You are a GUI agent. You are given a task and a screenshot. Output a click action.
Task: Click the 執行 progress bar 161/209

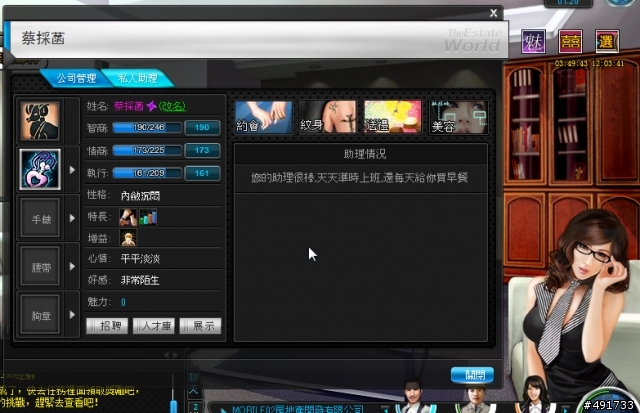pyautogui.click(x=147, y=173)
